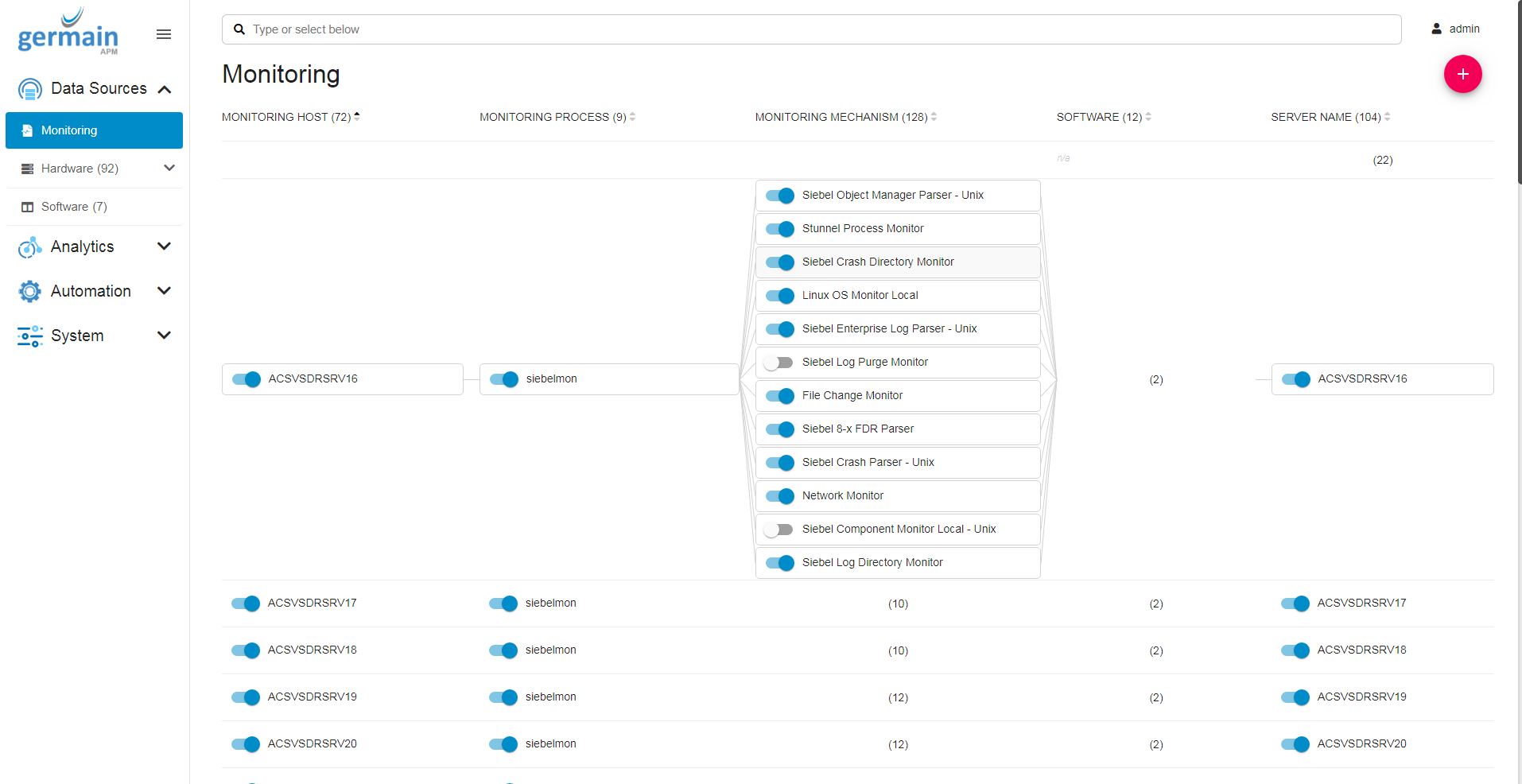
Task: Click the germain APM logo
Action: (x=68, y=33)
